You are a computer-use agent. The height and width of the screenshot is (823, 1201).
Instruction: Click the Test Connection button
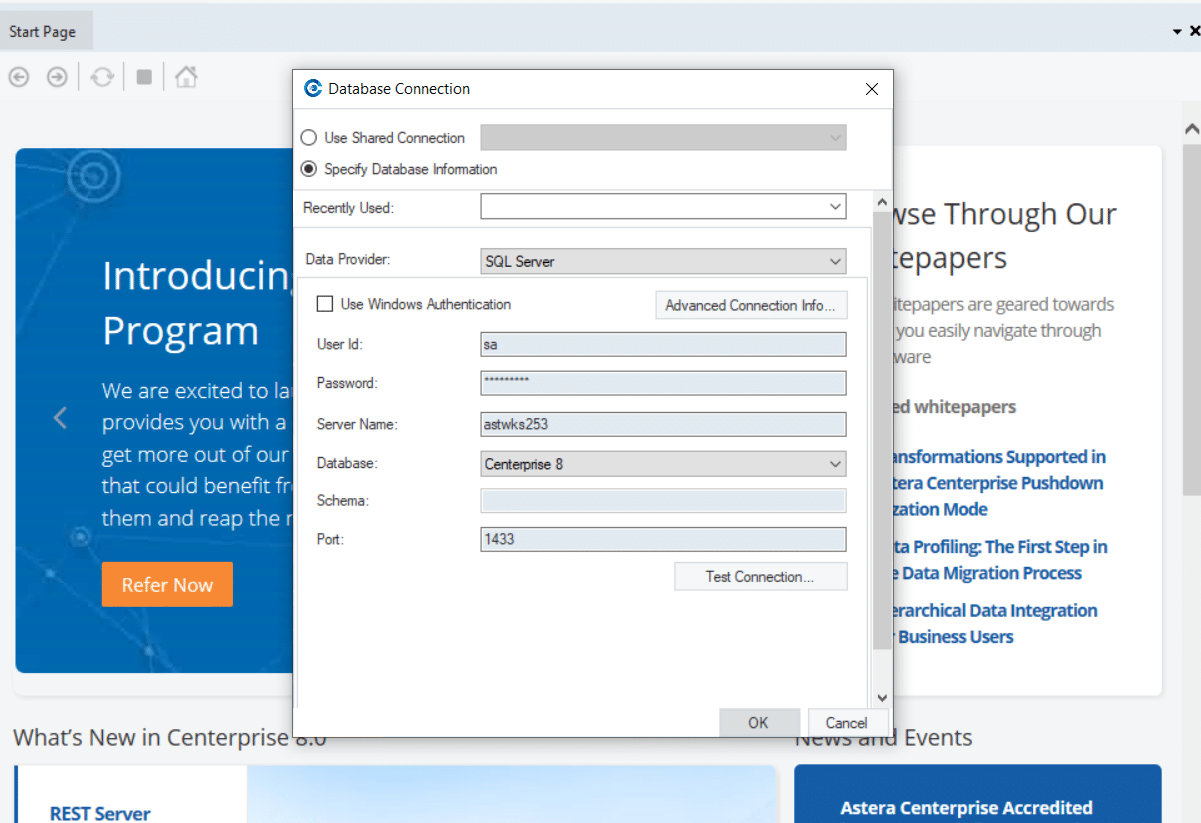pos(760,577)
